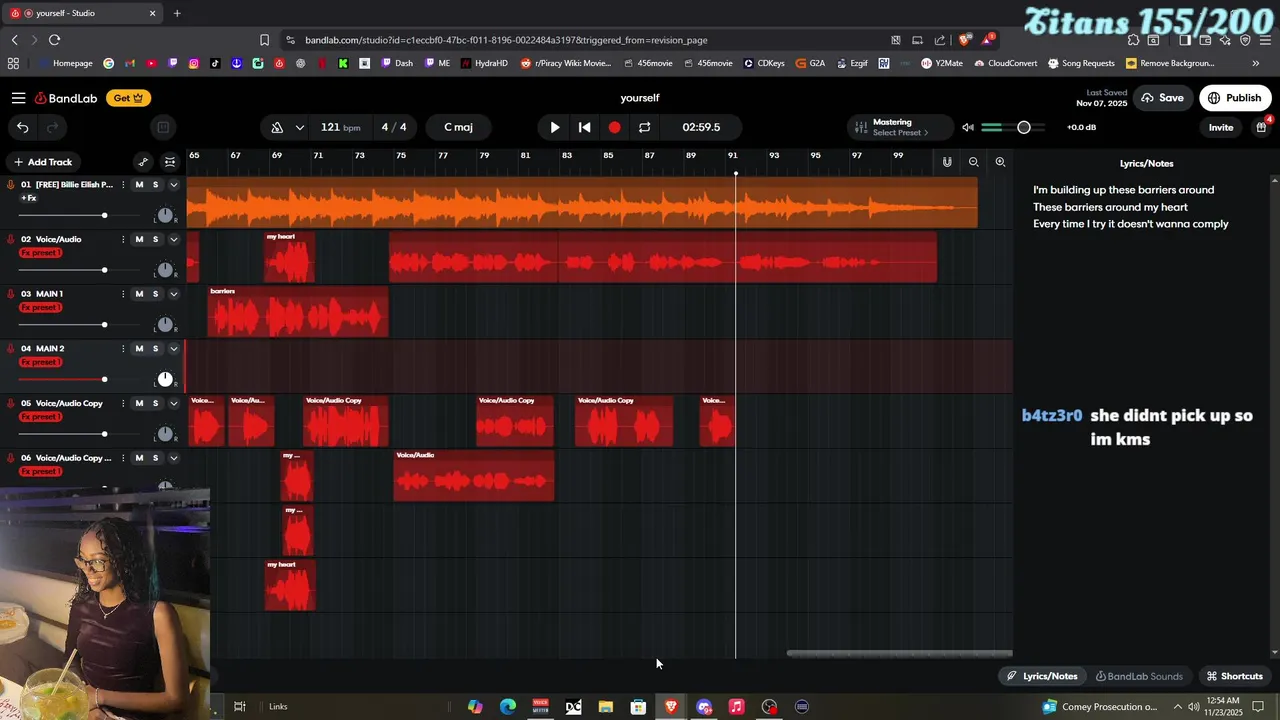Reload the browser page
1280x720 pixels.
click(x=54, y=40)
